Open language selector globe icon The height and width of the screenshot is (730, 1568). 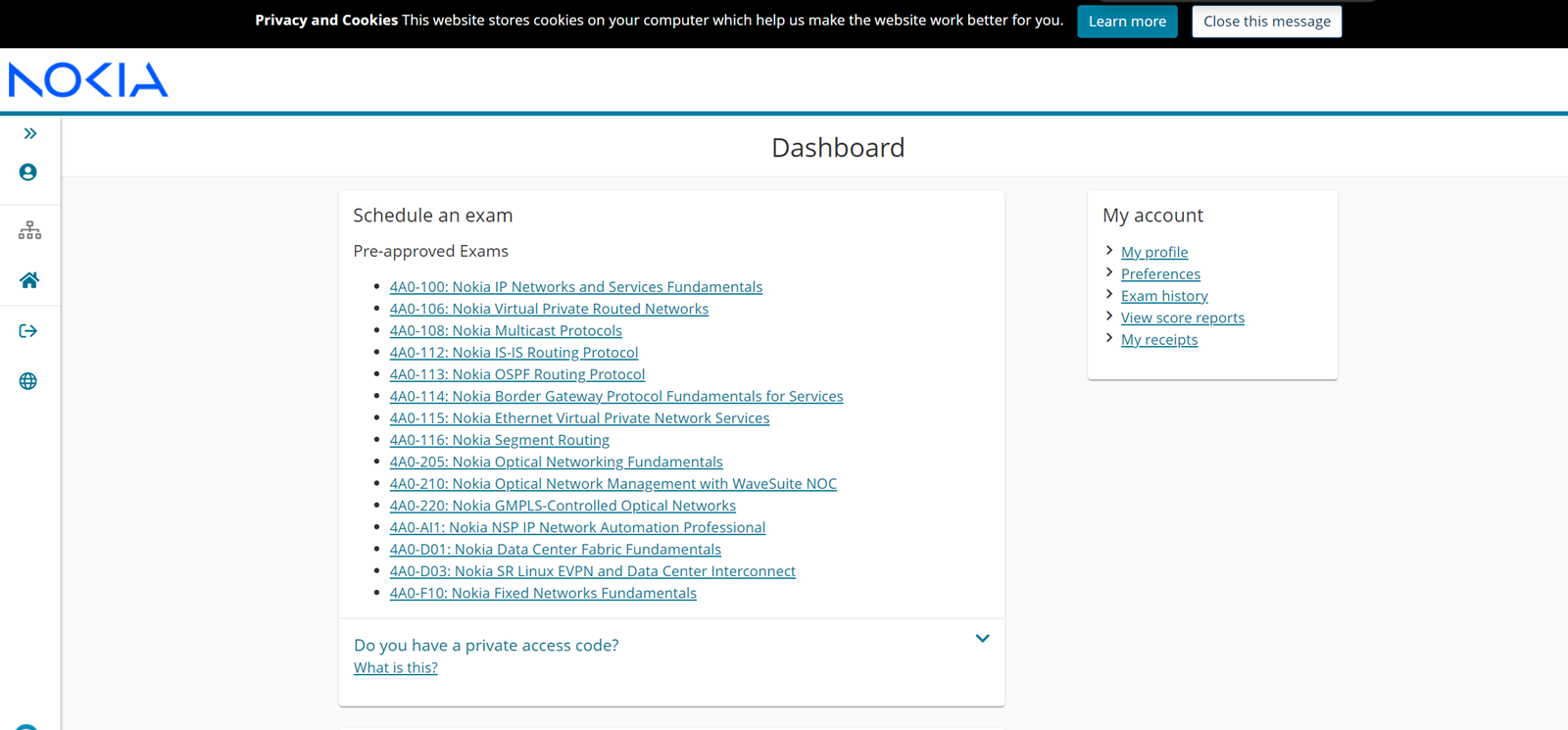pyautogui.click(x=28, y=381)
